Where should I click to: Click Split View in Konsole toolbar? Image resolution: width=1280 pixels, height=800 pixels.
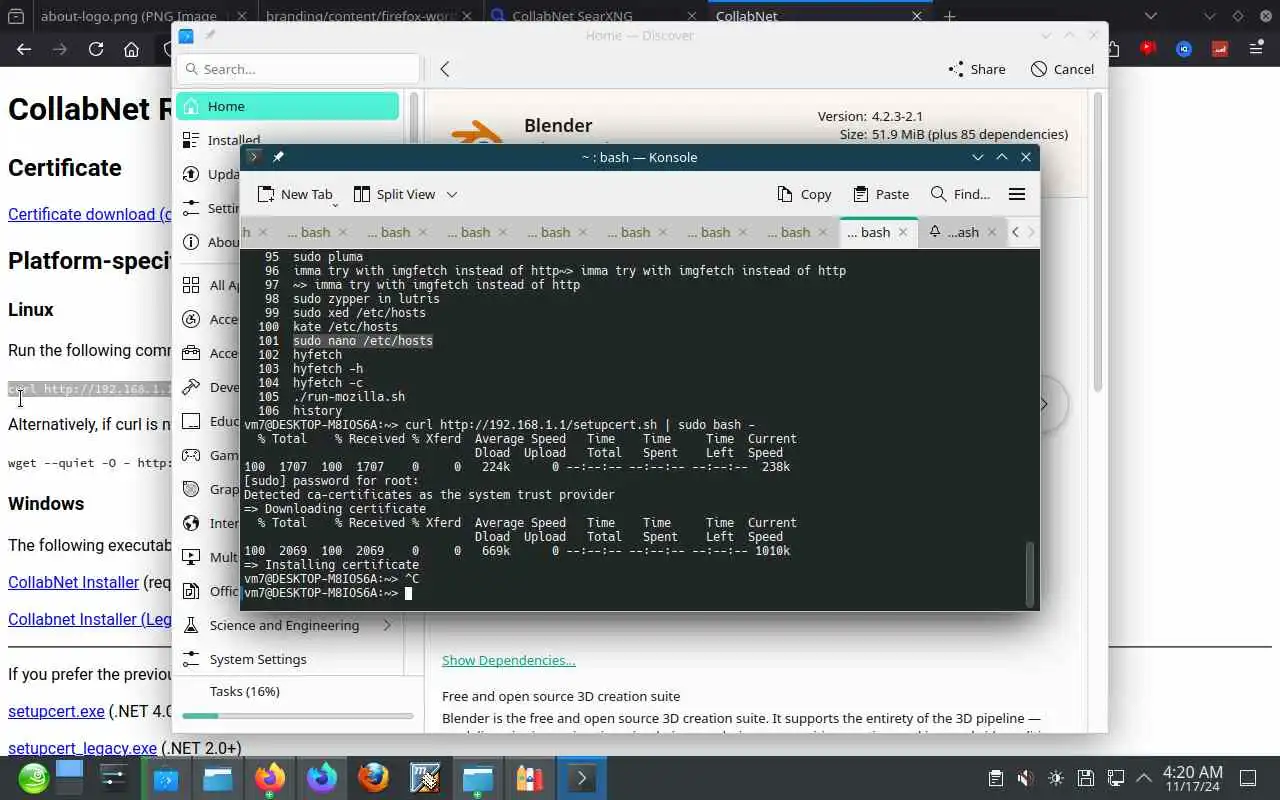click(394, 194)
